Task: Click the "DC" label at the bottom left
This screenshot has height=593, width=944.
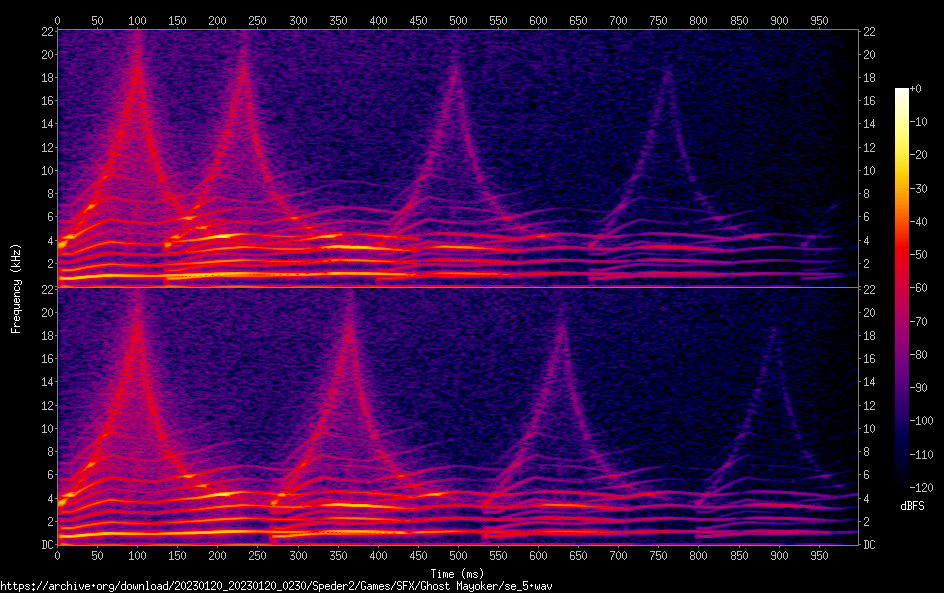Action: coord(45,545)
